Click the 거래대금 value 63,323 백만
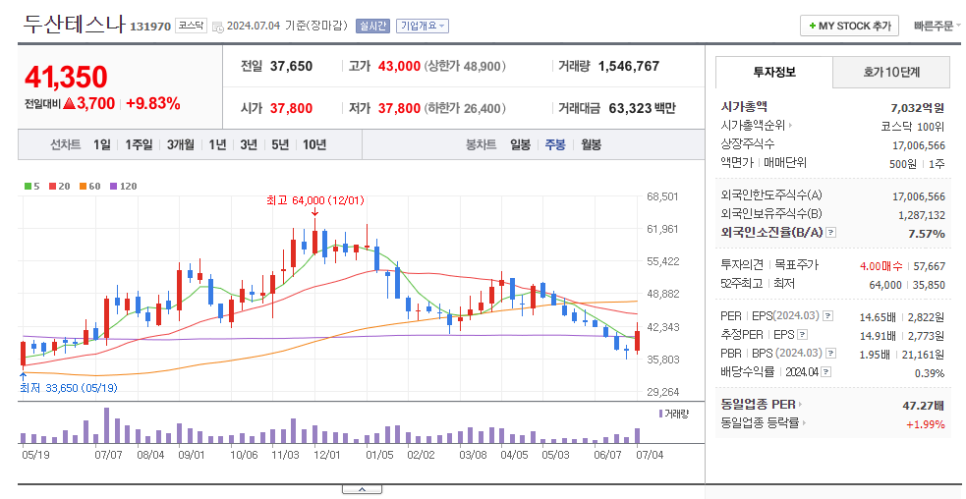 tap(642, 108)
